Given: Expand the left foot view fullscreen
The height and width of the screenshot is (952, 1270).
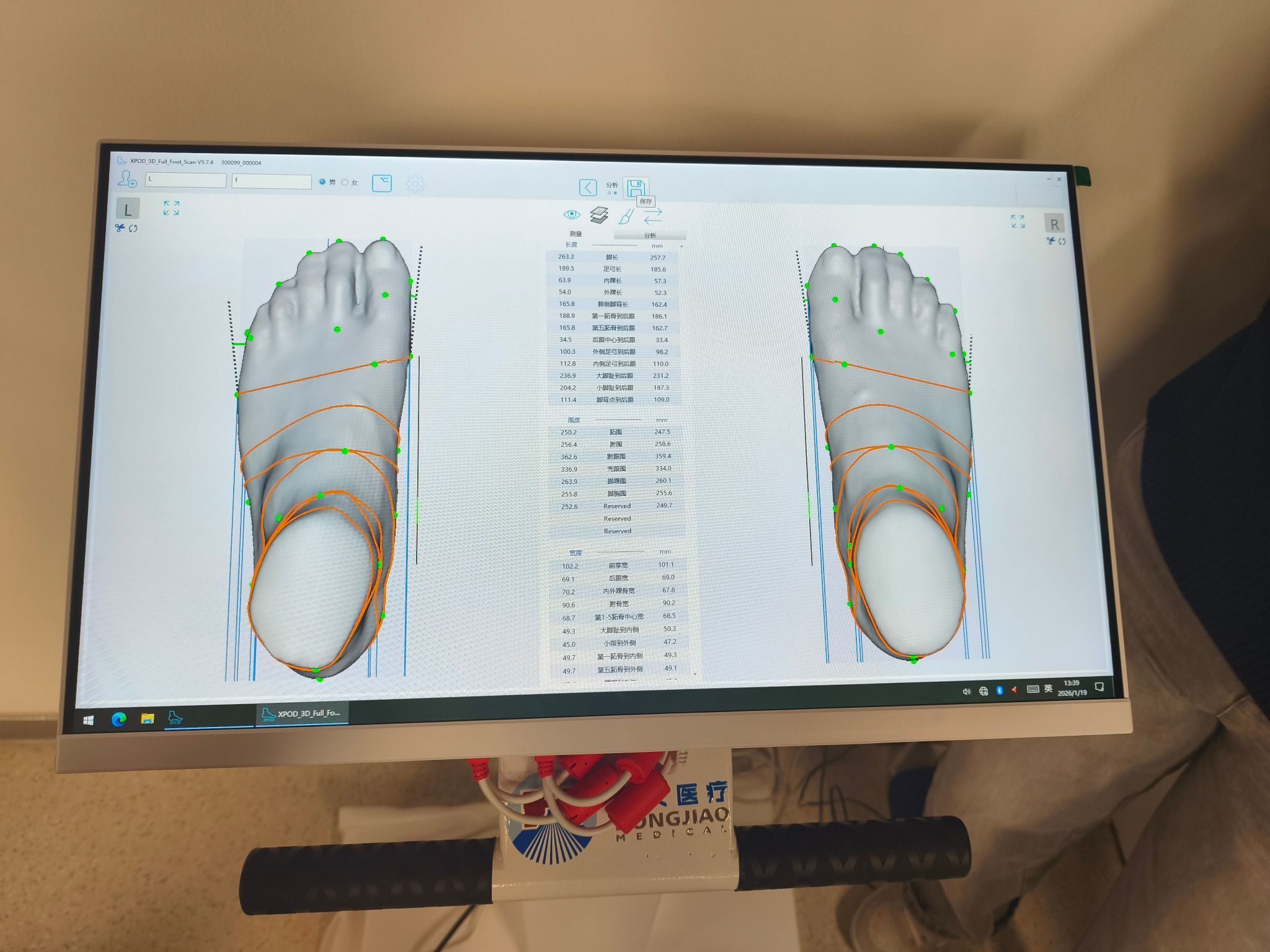Looking at the screenshot, I should pos(171,208).
